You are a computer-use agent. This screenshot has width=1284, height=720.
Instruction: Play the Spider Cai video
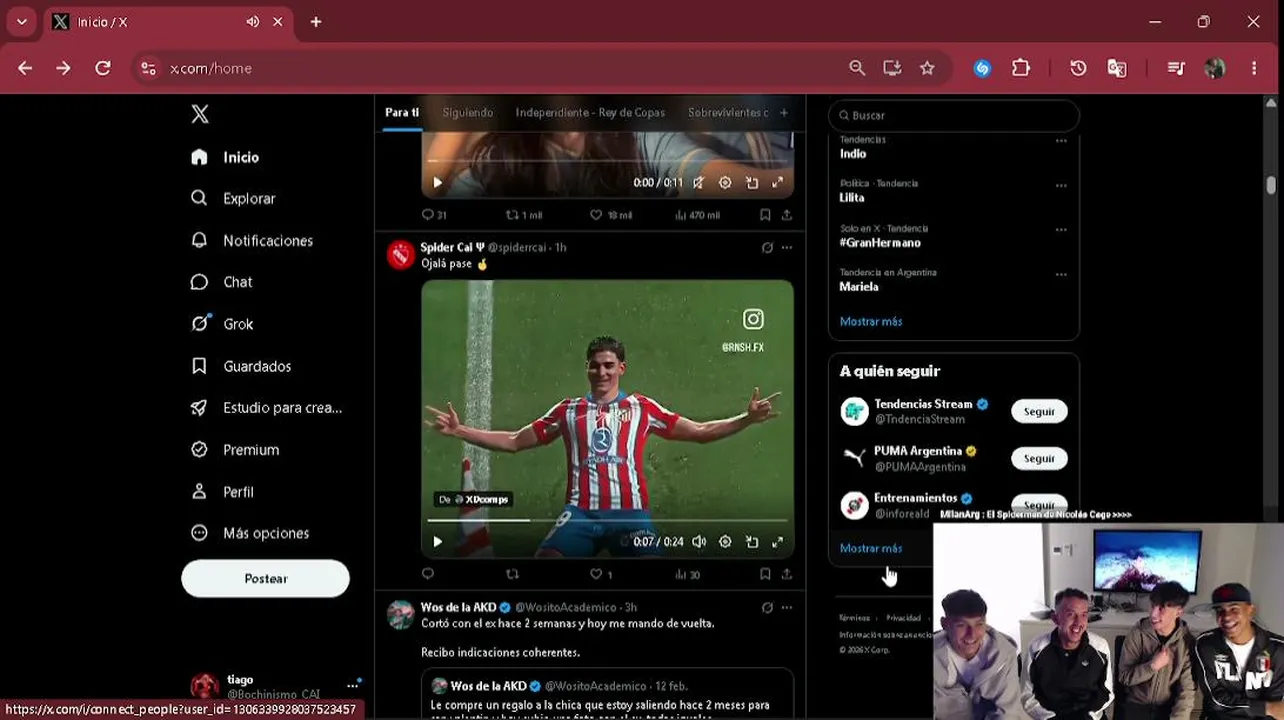437,542
